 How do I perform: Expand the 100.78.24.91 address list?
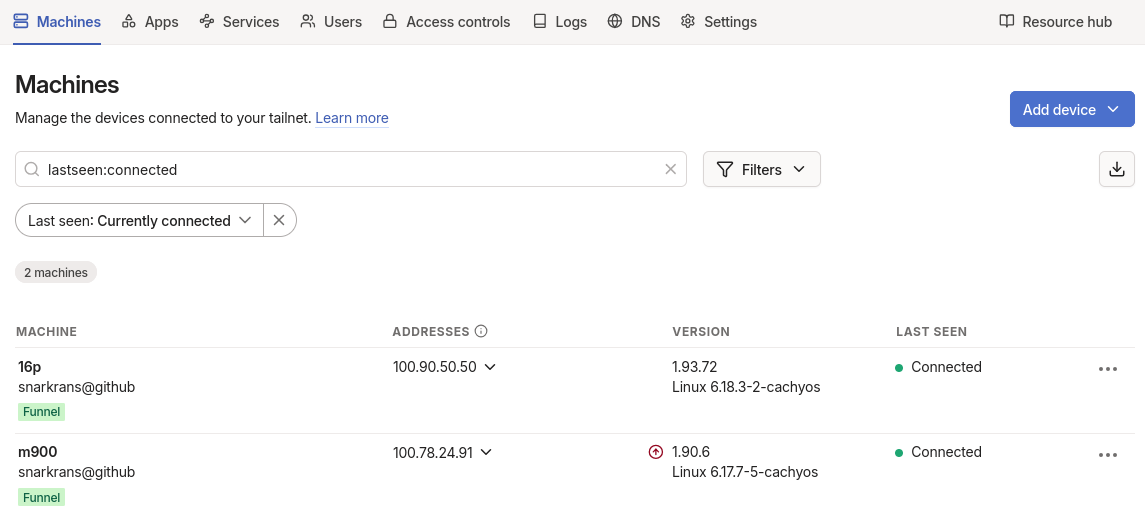click(x=443, y=452)
